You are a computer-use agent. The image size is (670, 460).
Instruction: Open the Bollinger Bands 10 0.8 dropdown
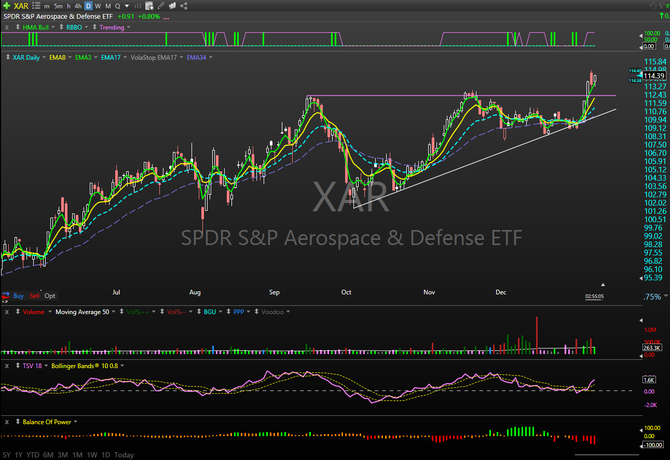(x=123, y=366)
